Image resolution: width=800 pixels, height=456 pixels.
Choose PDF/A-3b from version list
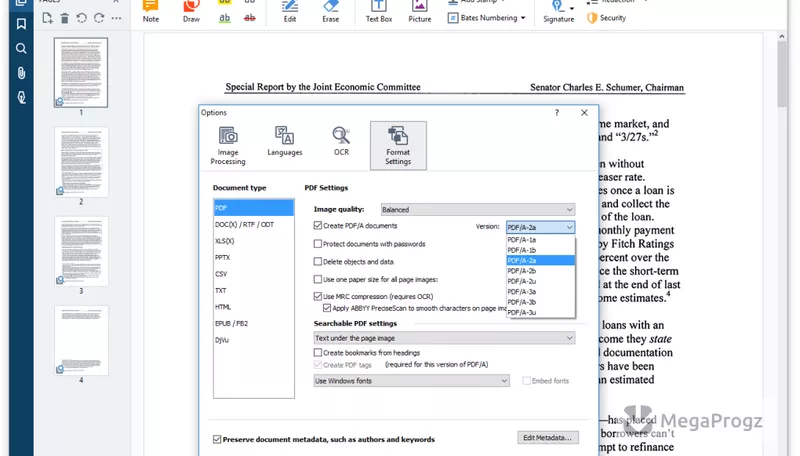click(x=540, y=302)
